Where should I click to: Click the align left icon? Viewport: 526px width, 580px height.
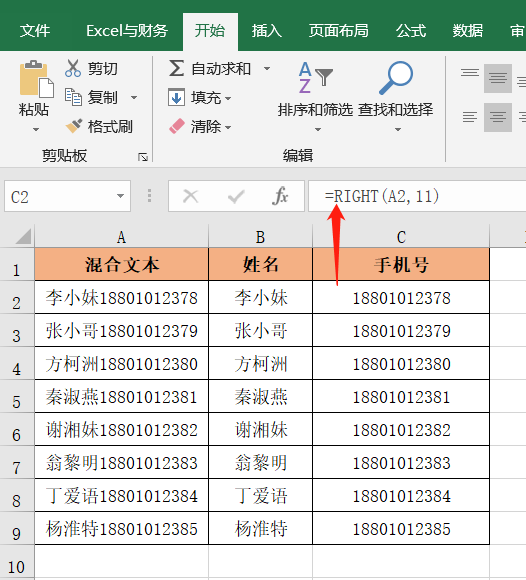[x=470, y=117]
